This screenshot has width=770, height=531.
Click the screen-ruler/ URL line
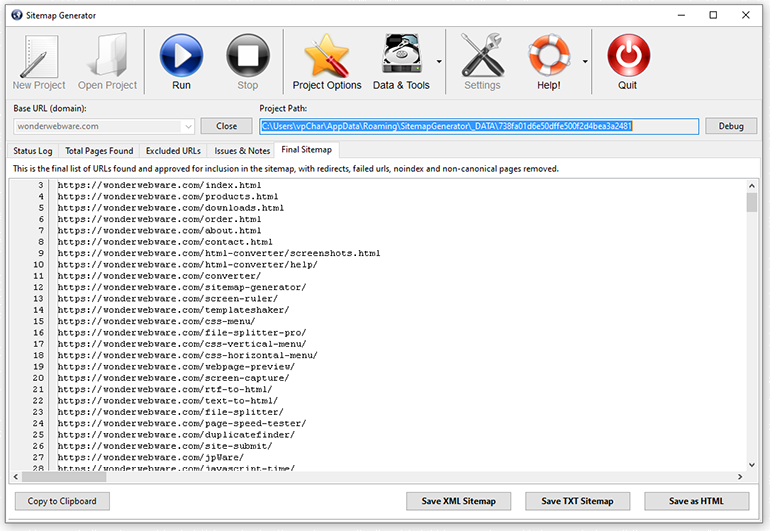coord(167,298)
